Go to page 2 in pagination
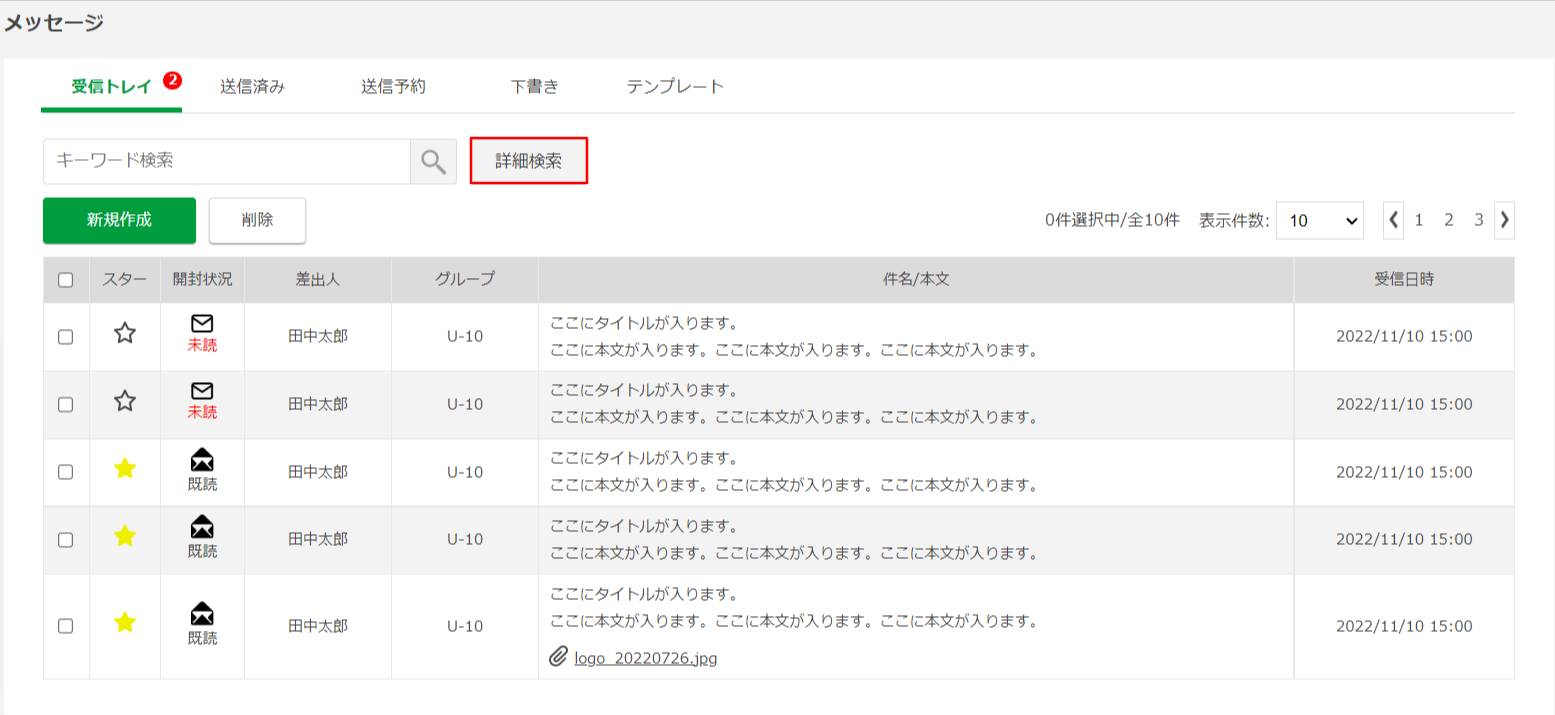Image resolution: width=1555 pixels, height=715 pixels. [1448, 220]
